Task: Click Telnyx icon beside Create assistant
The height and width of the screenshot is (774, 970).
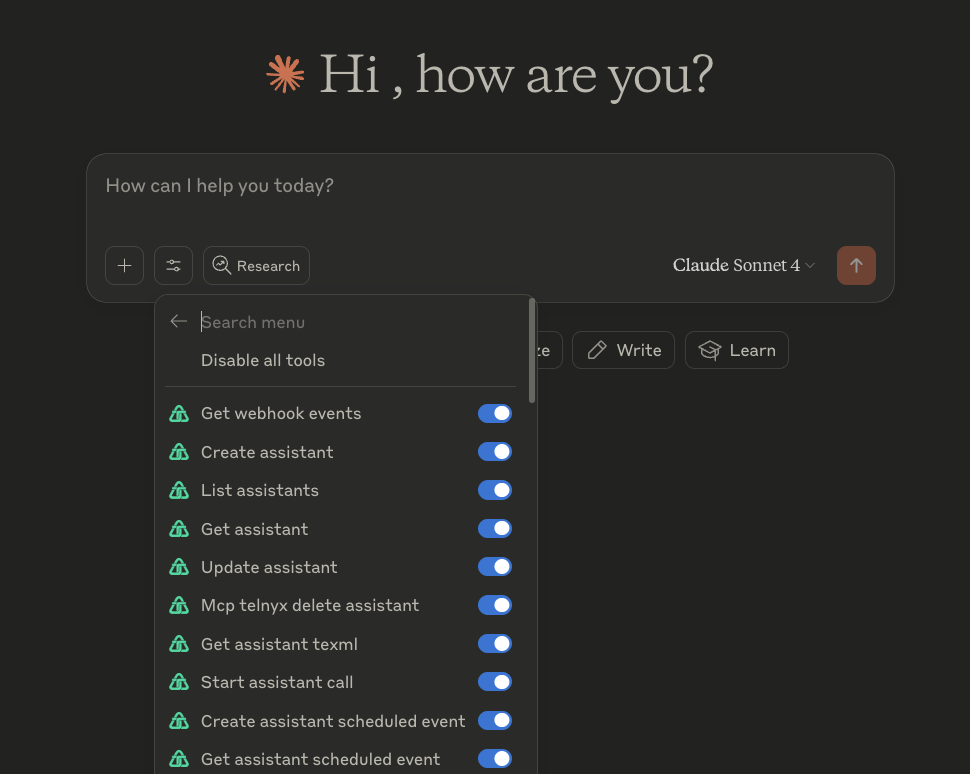Action: point(179,452)
